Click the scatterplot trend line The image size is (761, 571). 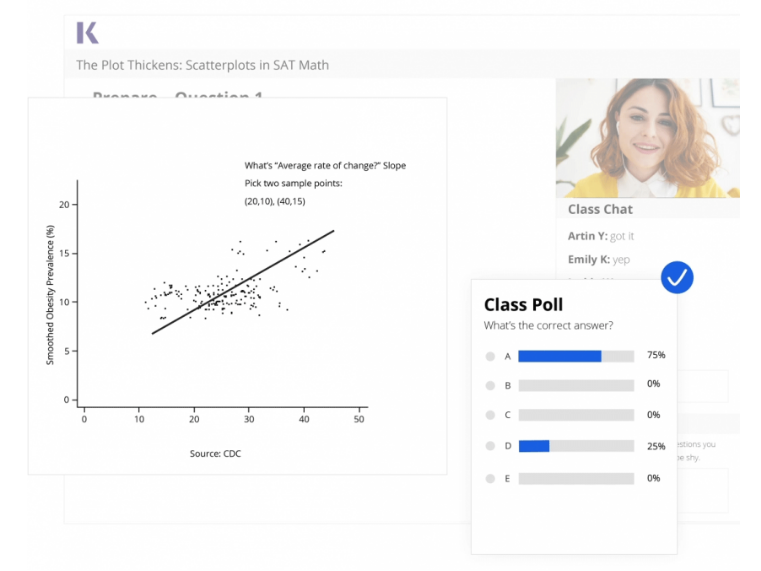pyautogui.click(x=243, y=282)
